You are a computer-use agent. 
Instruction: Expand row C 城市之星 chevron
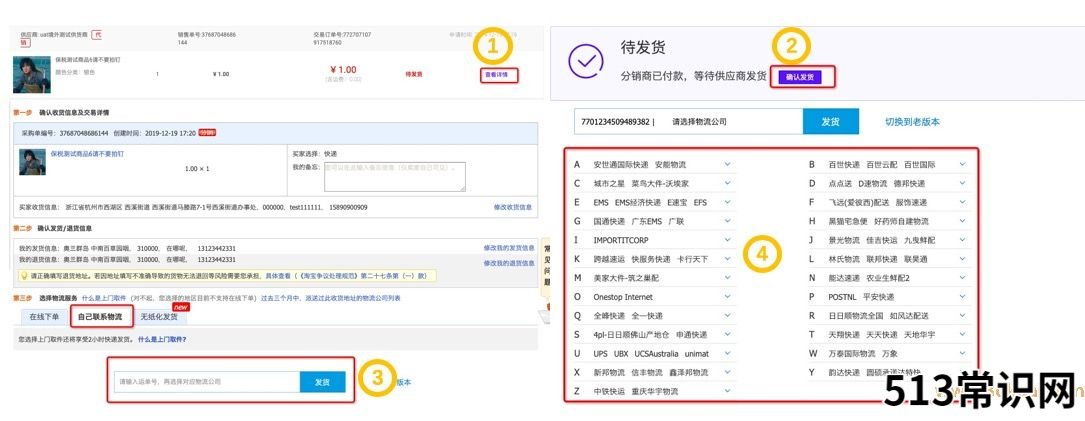(727, 183)
